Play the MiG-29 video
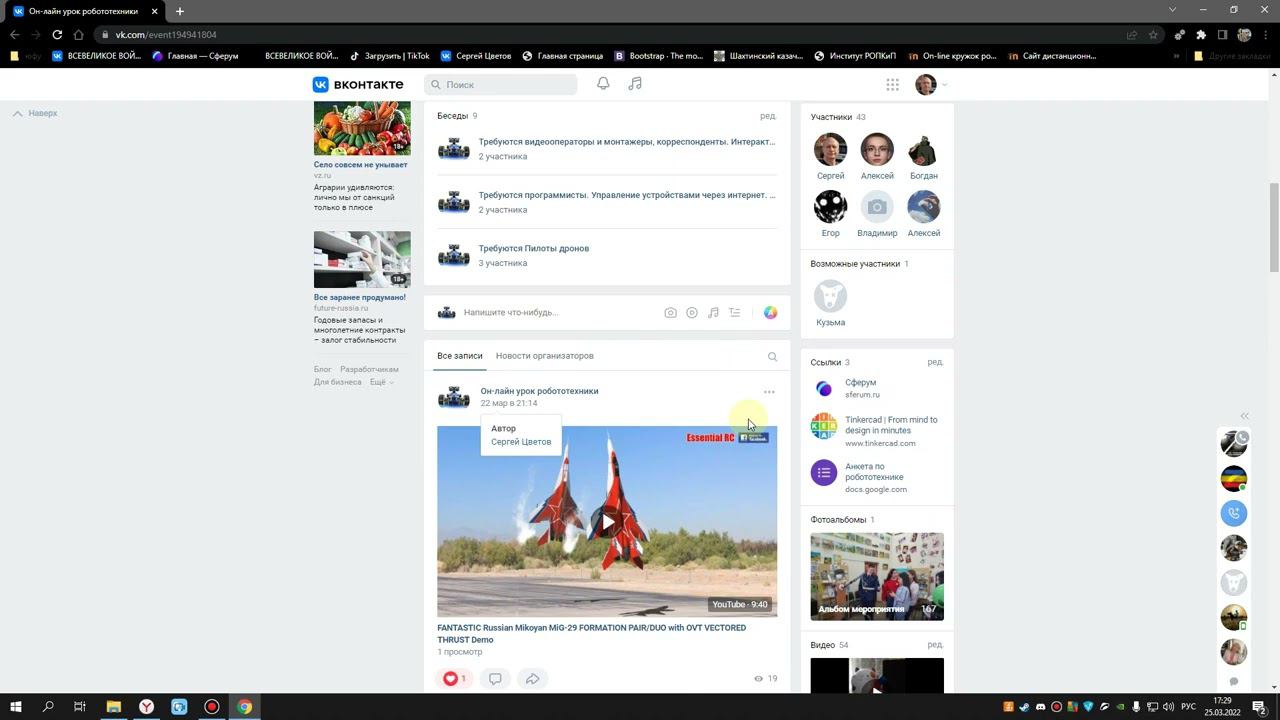This screenshot has width=1280, height=720. [607, 521]
